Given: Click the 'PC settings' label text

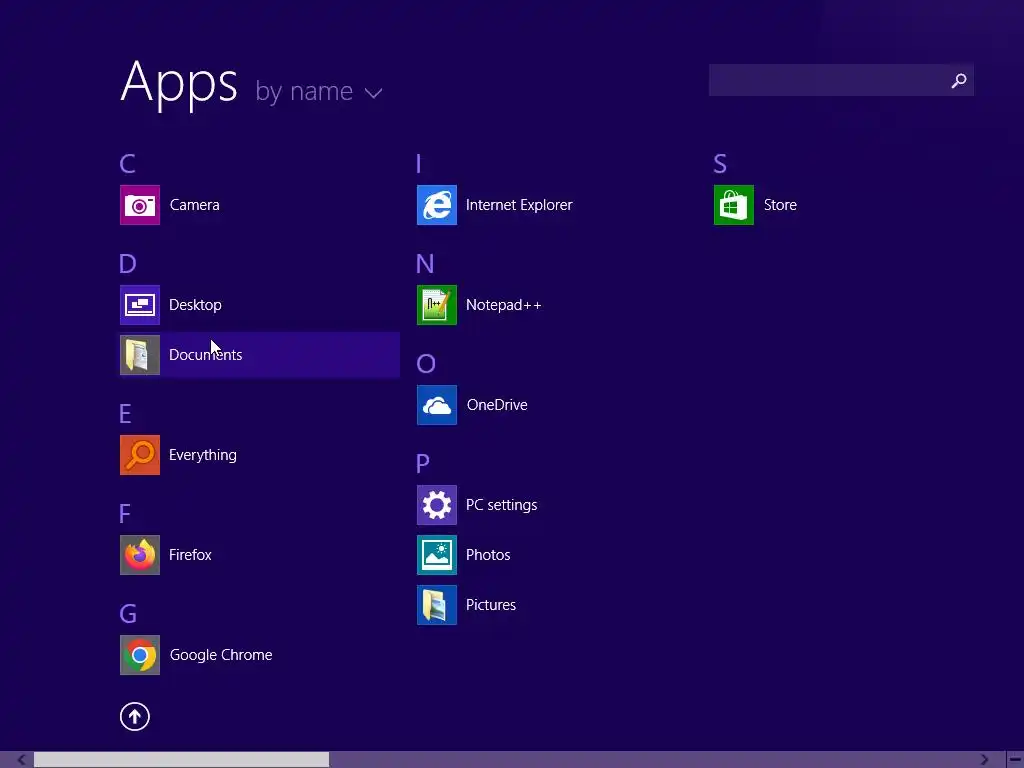Looking at the screenshot, I should pyautogui.click(x=502, y=505).
